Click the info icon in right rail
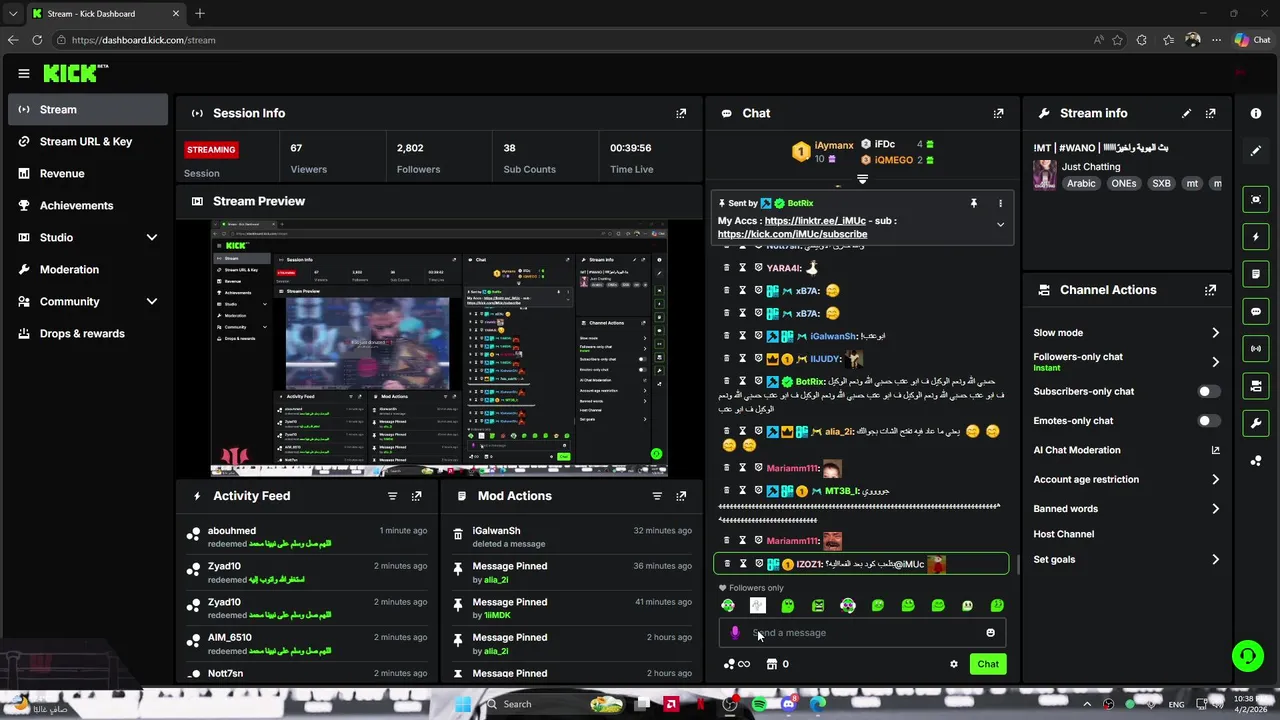1280x720 pixels. (x=1256, y=113)
